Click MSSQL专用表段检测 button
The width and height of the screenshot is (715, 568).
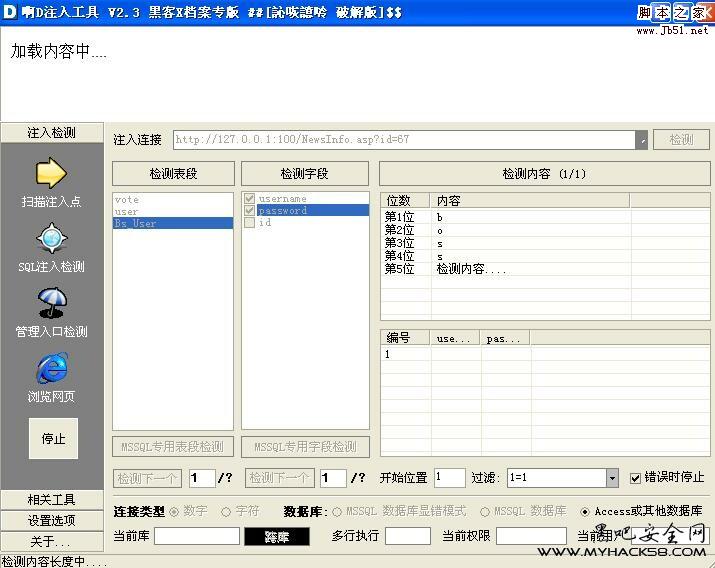pyautogui.click(x=173, y=447)
